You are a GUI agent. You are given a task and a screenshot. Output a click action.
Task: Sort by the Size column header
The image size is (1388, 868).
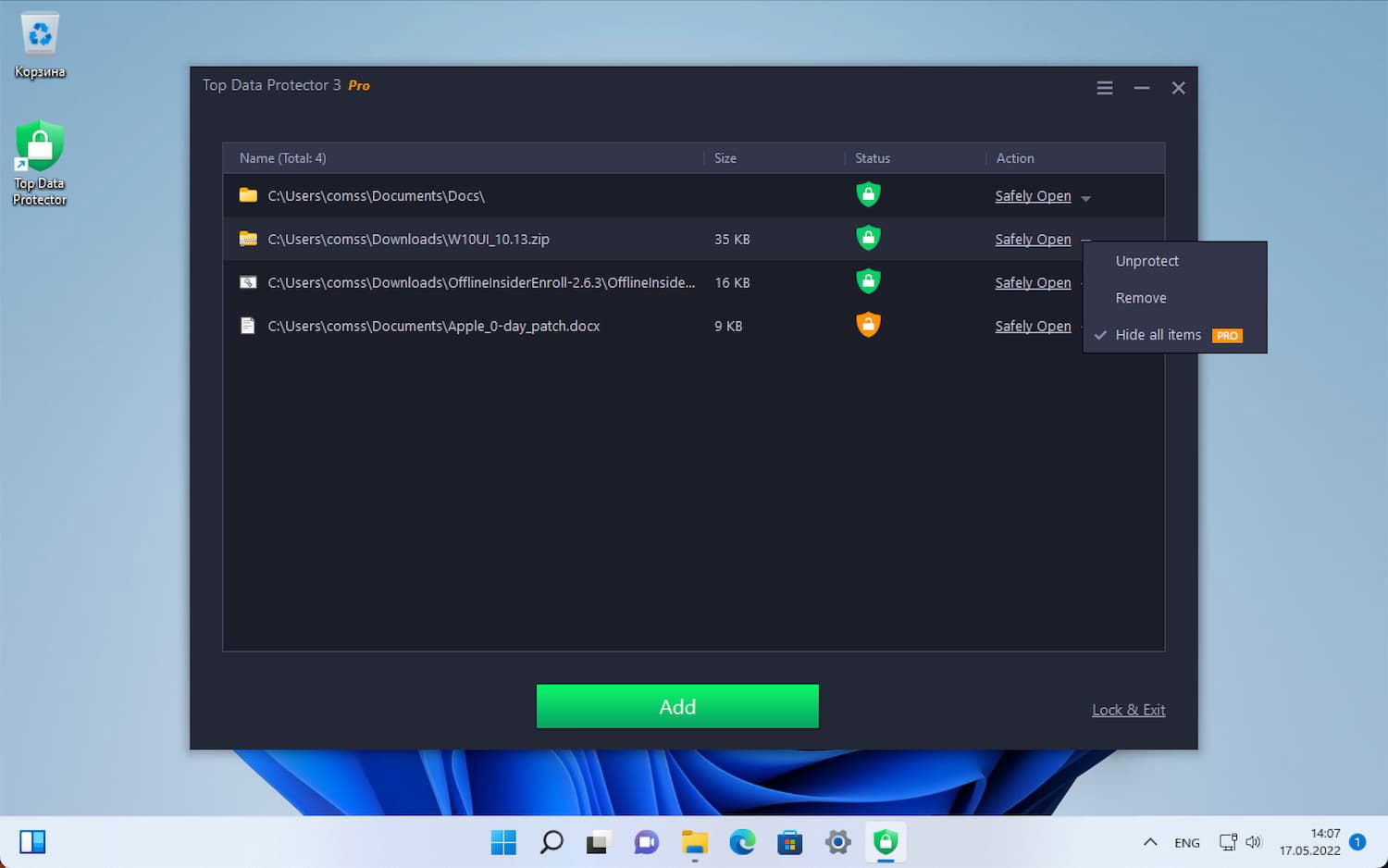coord(725,158)
